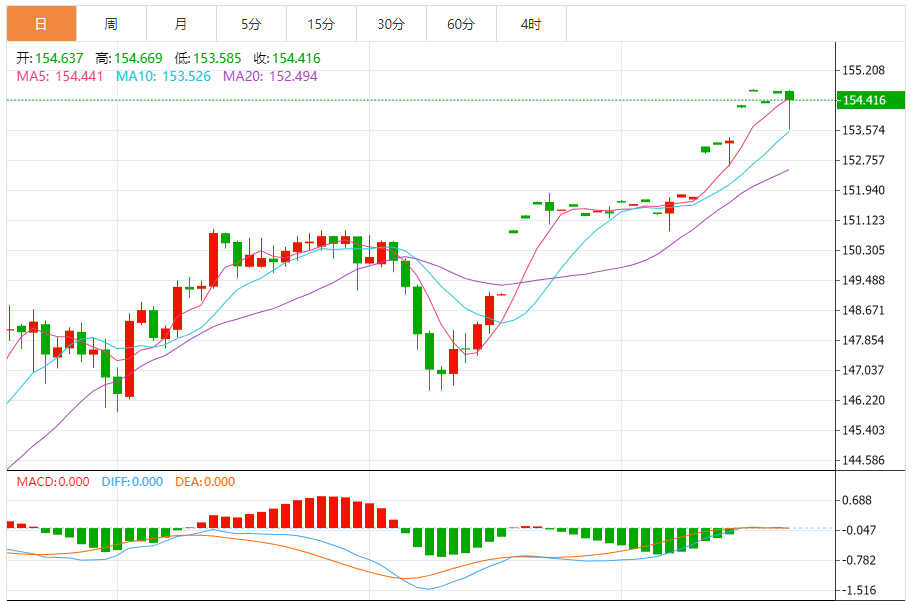Screen dimensions: 911x601
Task: Click the 146.220 price axis label
Action: point(863,400)
